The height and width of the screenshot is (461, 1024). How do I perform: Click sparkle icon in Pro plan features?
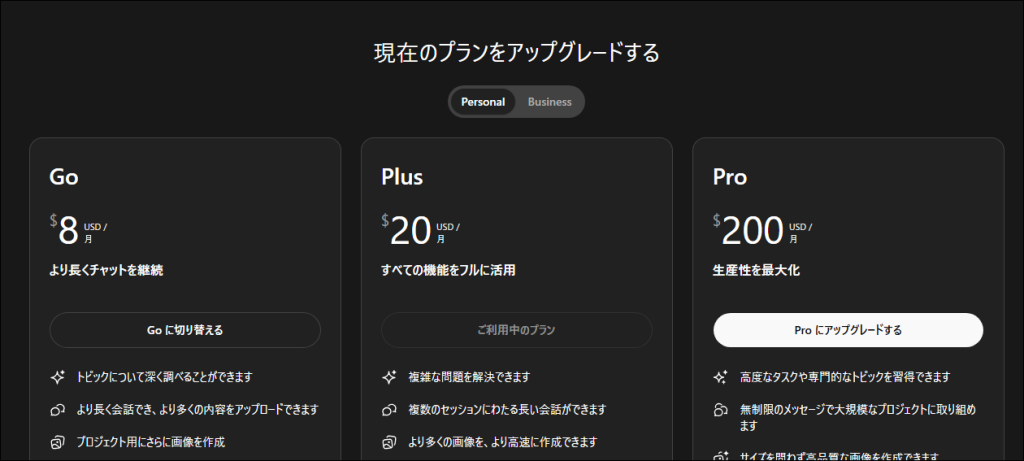(x=720, y=377)
